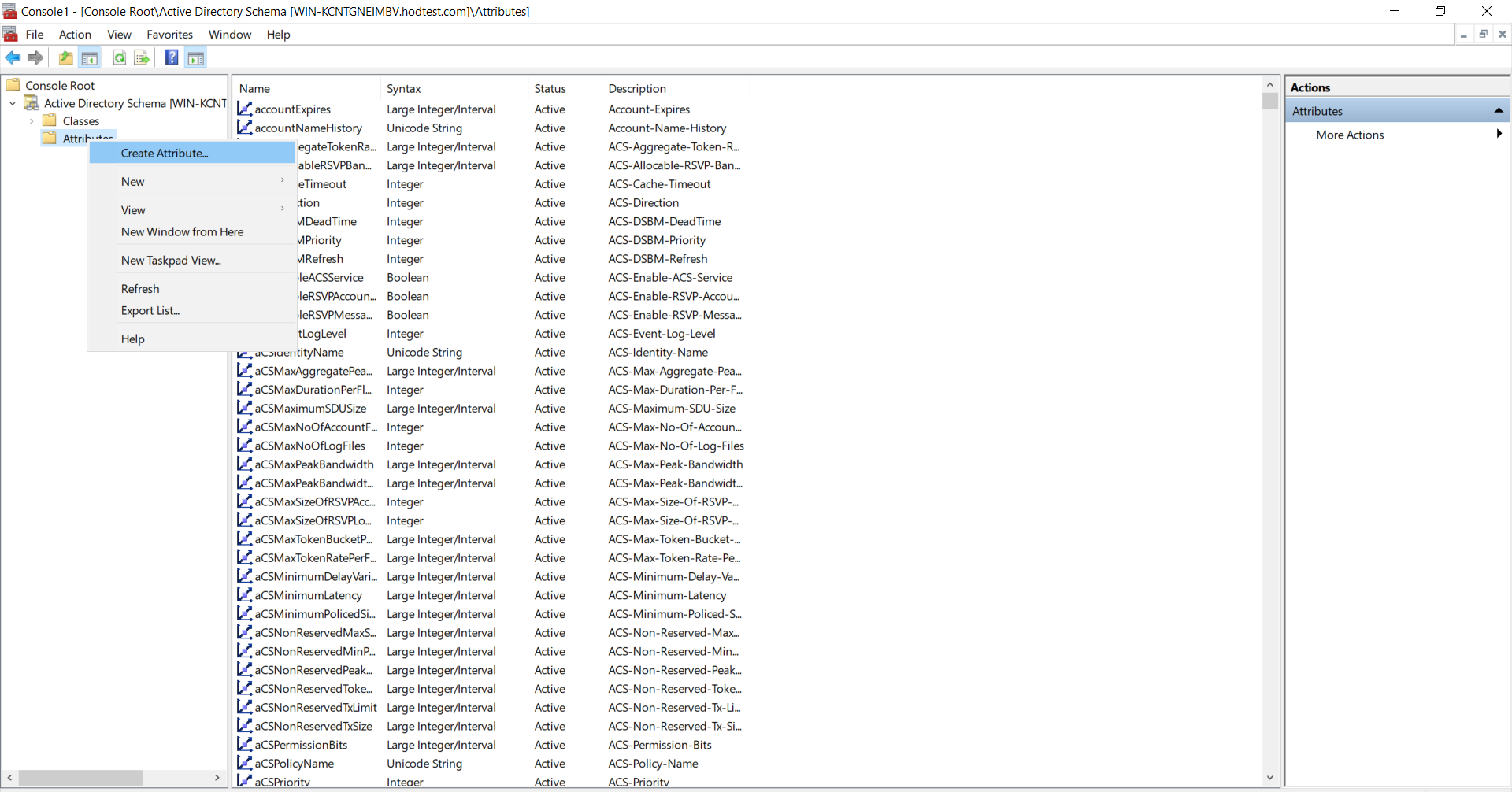This screenshot has height=792, width=1512.
Task: Choose Create Attribute from context menu
Action: click(x=165, y=154)
